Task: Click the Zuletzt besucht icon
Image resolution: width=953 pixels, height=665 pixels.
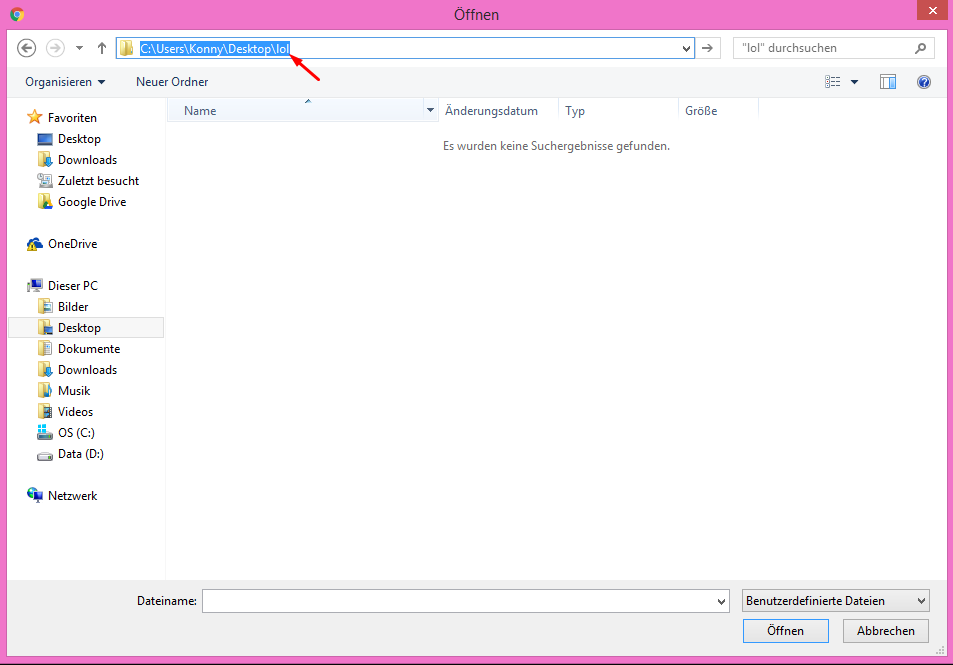Action: (x=45, y=181)
